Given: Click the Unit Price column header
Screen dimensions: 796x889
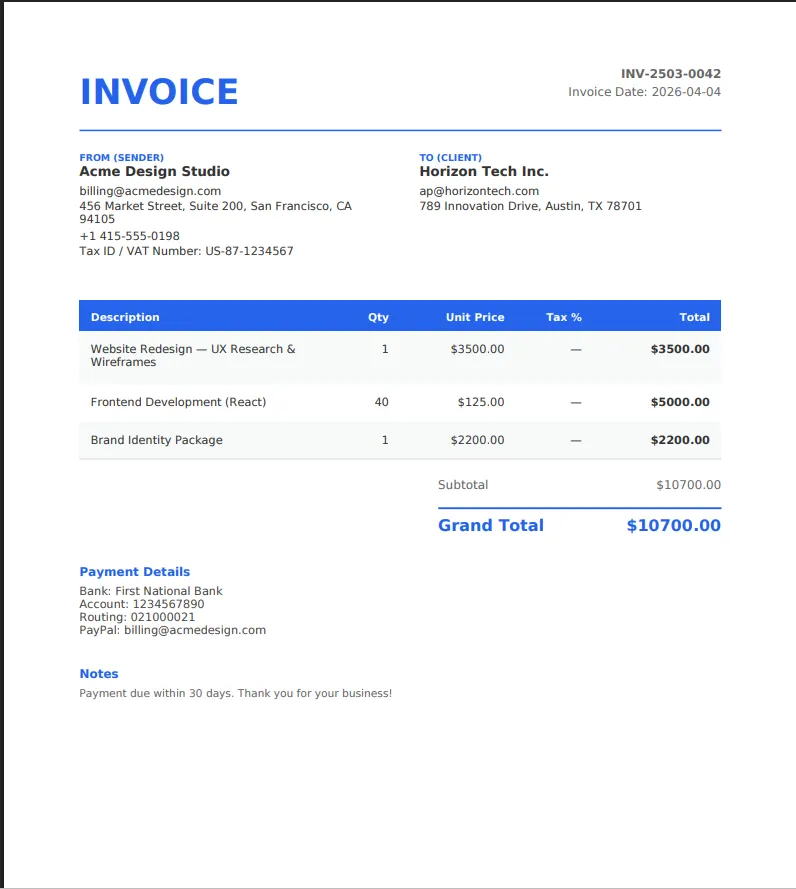Looking at the screenshot, I should (475, 317).
